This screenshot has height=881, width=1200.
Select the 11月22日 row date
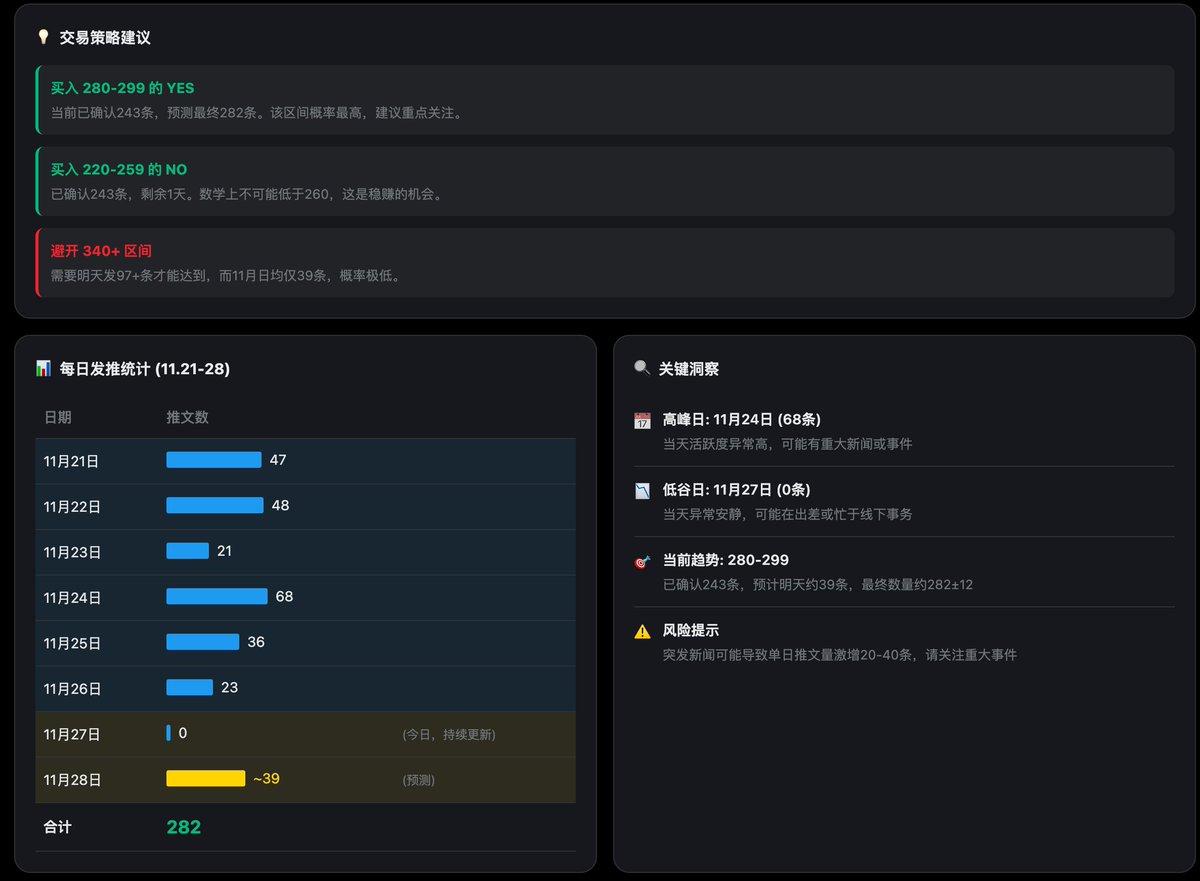click(x=72, y=507)
